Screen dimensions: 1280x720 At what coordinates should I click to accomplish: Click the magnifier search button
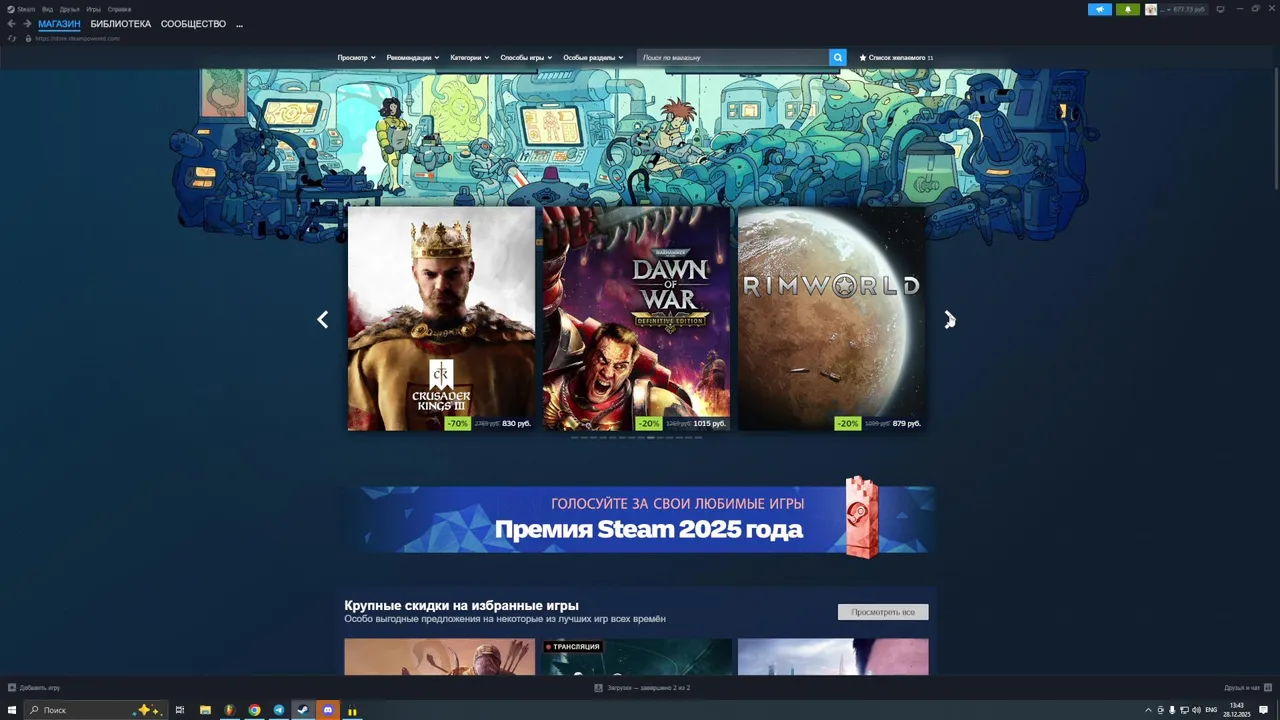pos(838,58)
